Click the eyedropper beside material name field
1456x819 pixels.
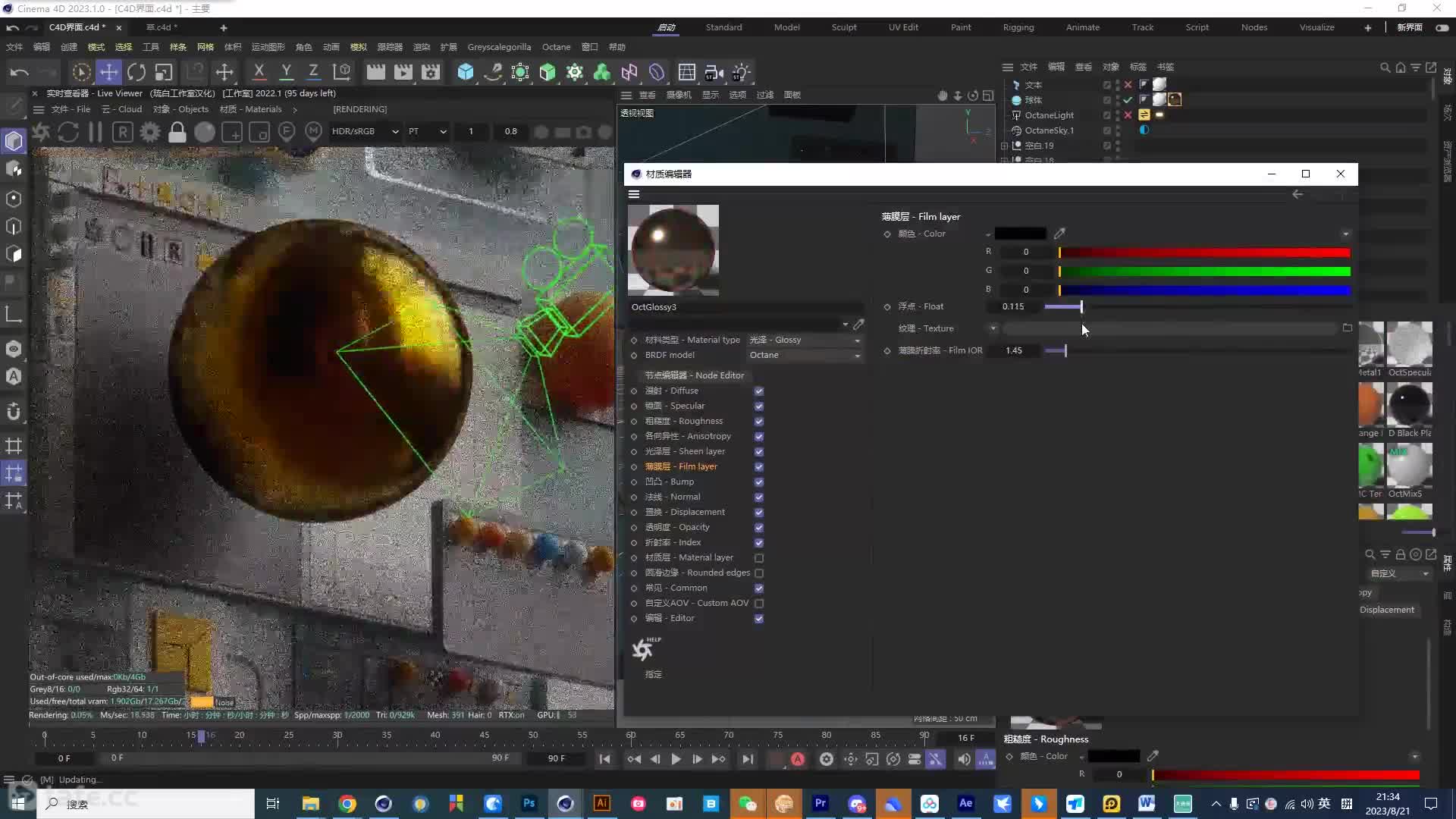pos(858,325)
